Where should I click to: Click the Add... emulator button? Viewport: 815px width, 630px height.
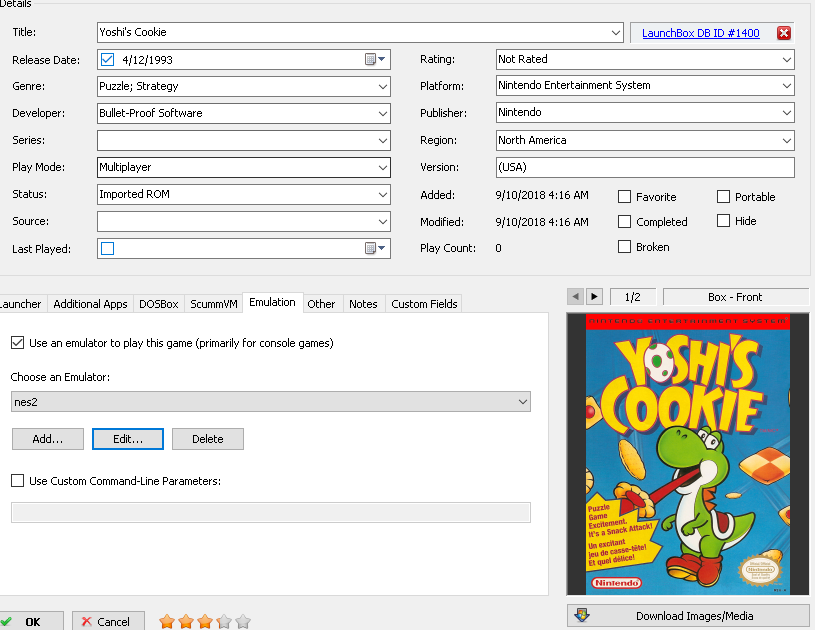tap(48, 439)
